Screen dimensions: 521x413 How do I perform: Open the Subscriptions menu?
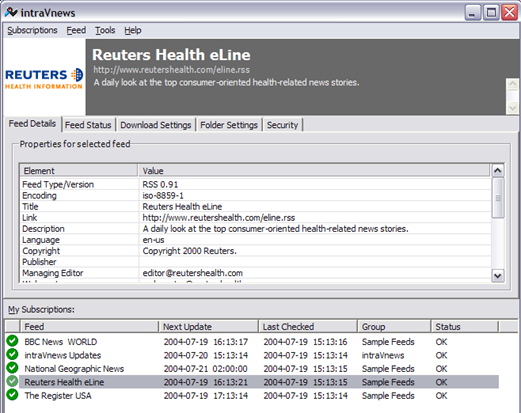tap(32, 30)
